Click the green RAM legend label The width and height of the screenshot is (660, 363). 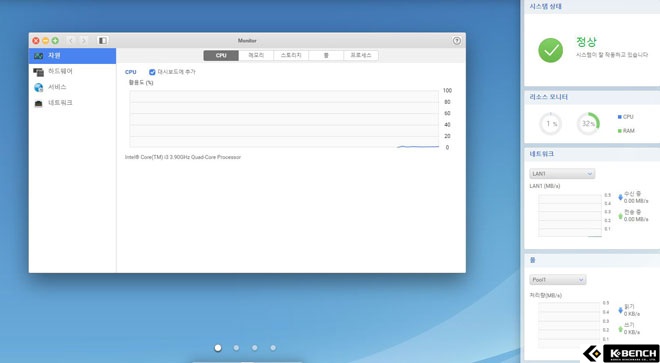[x=626, y=131]
